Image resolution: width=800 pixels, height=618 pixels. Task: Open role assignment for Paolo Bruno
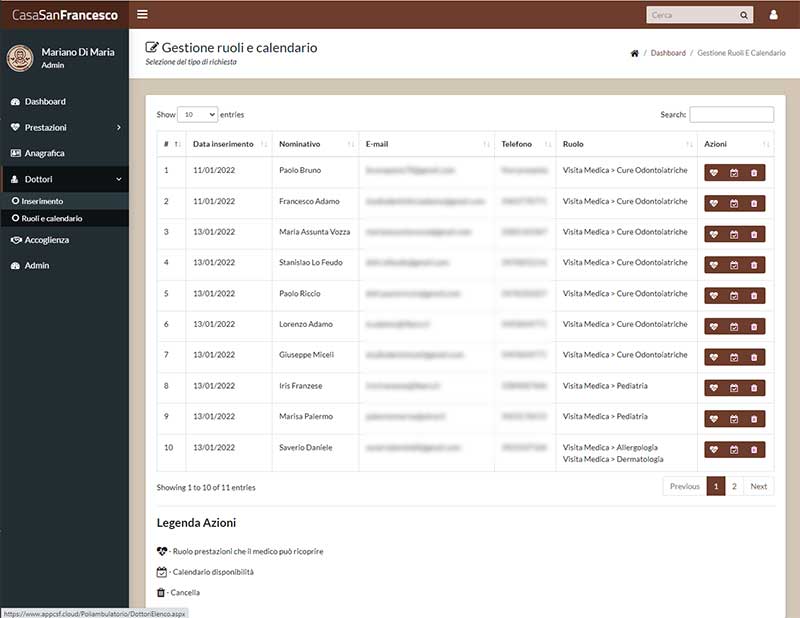click(x=714, y=173)
